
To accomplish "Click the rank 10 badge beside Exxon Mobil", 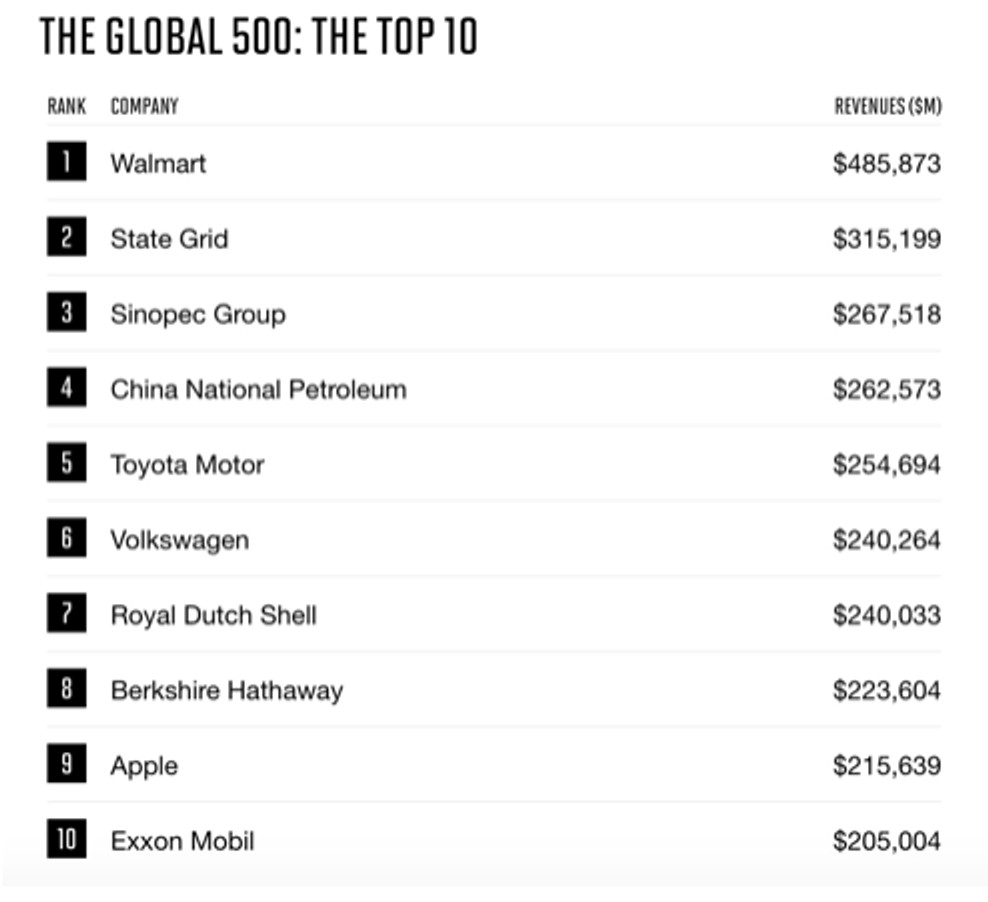I will (x=66, y=839).
